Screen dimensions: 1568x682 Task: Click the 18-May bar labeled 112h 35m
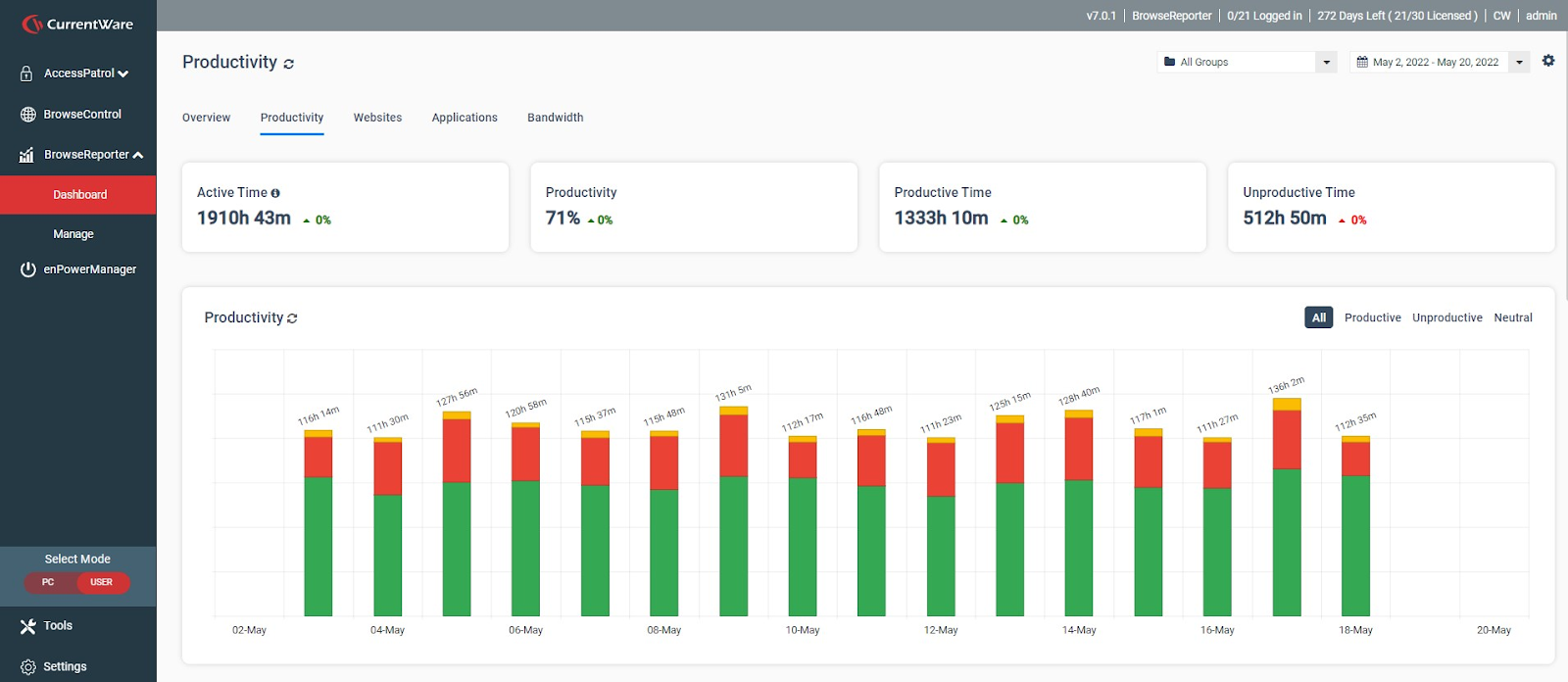pos(1355,526)
